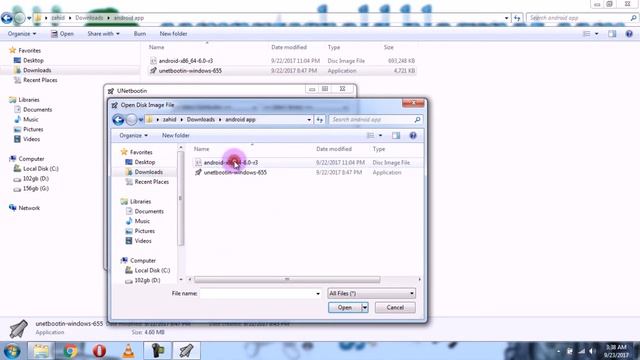Select Desktop in Explorer Favorites
The width and height of the screenshot is (640, 360).
tap(33, 60)
